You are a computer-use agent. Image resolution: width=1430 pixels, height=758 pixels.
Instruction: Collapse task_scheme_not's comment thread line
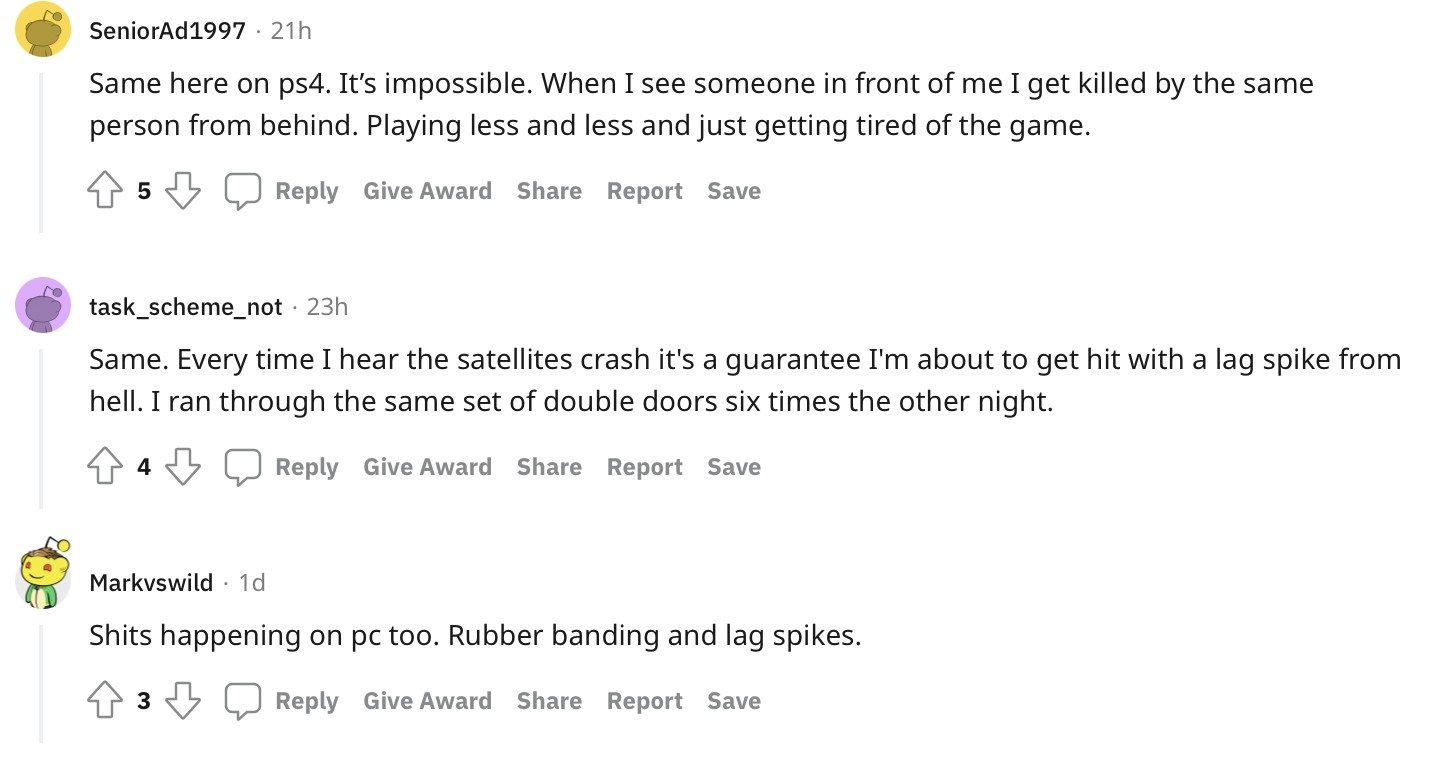point(41,425)
